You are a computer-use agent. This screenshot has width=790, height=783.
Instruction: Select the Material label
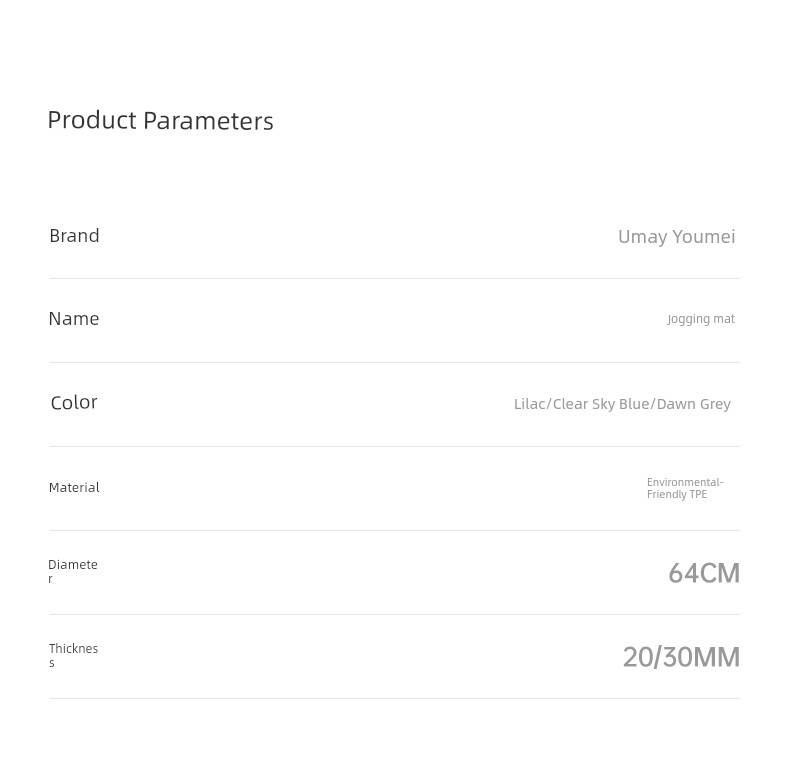point(74,488)
